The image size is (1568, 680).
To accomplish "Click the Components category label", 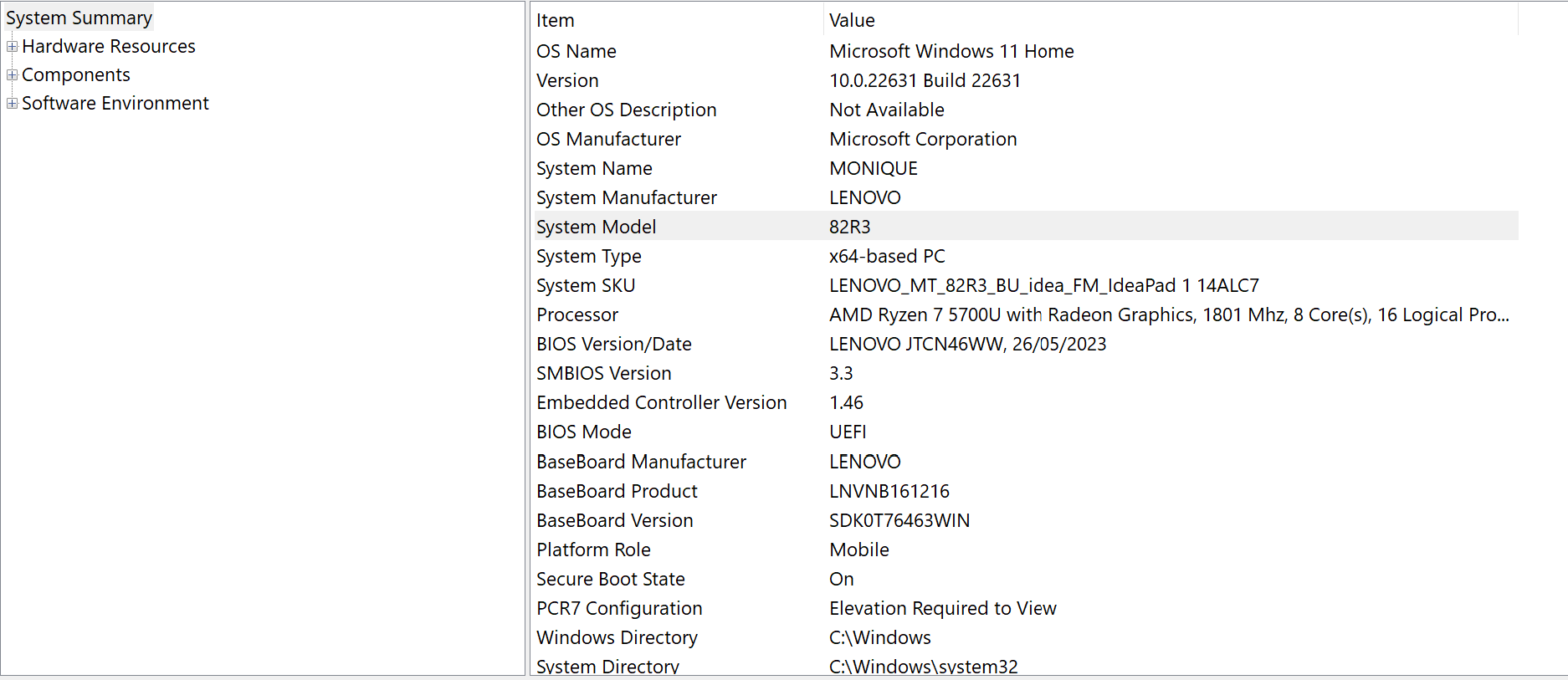I will pyautogui.click(x=76, y=75).
